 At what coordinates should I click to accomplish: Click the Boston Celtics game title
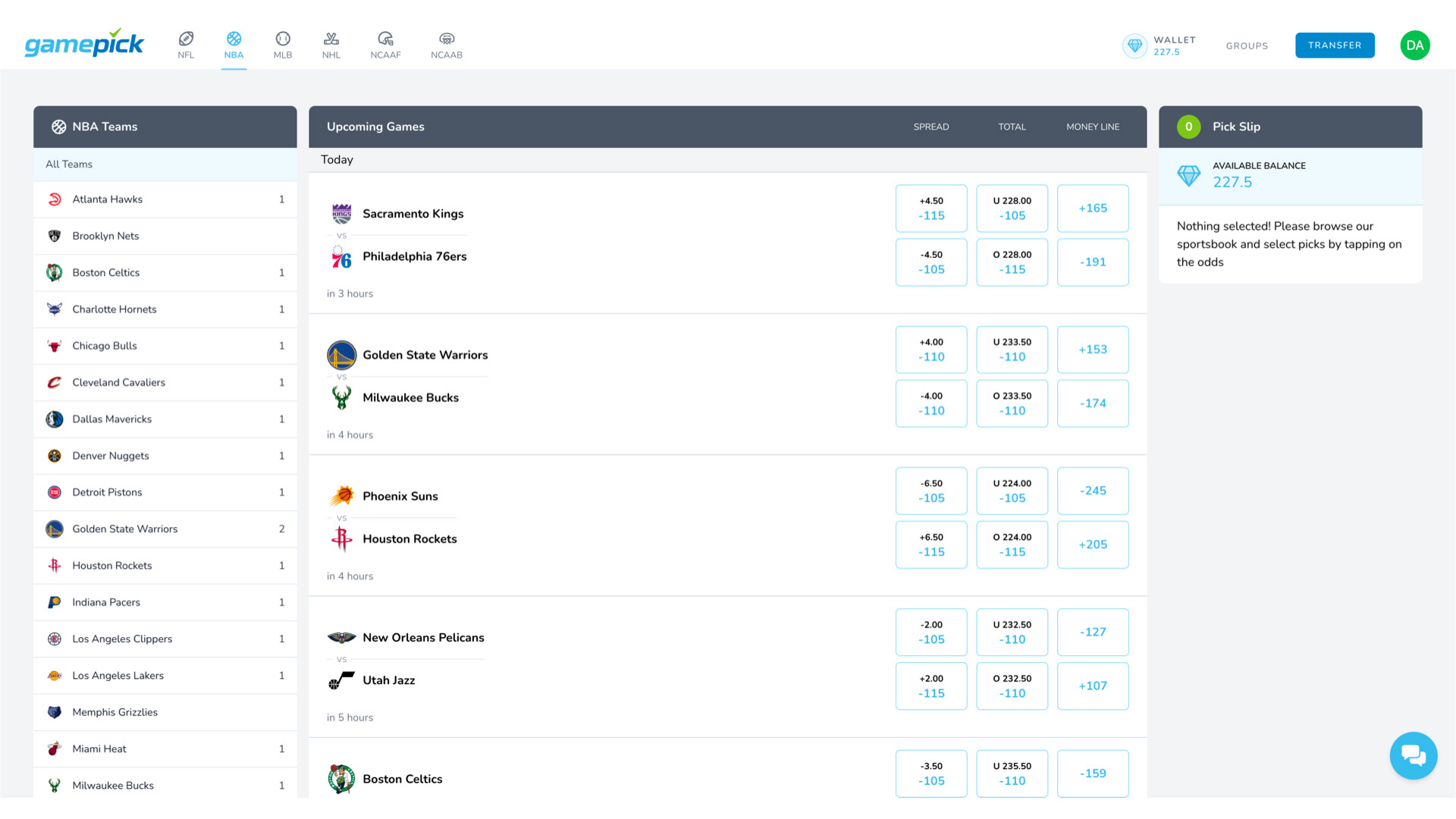[402, 779]
